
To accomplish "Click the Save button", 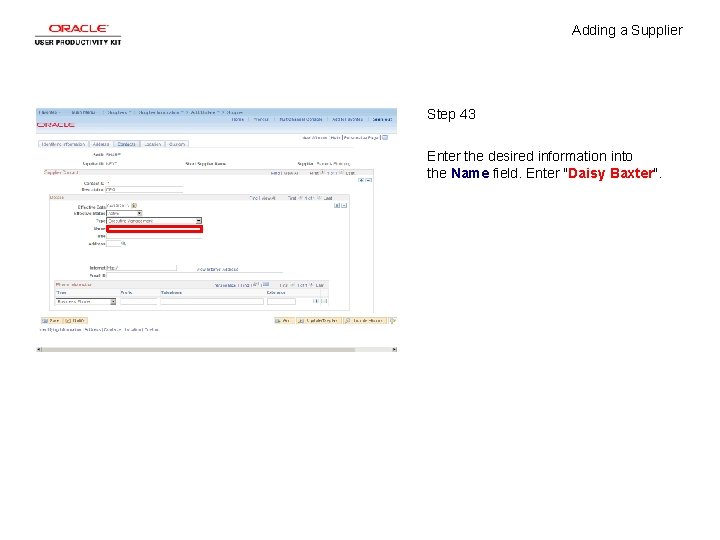I will [51, 321].
